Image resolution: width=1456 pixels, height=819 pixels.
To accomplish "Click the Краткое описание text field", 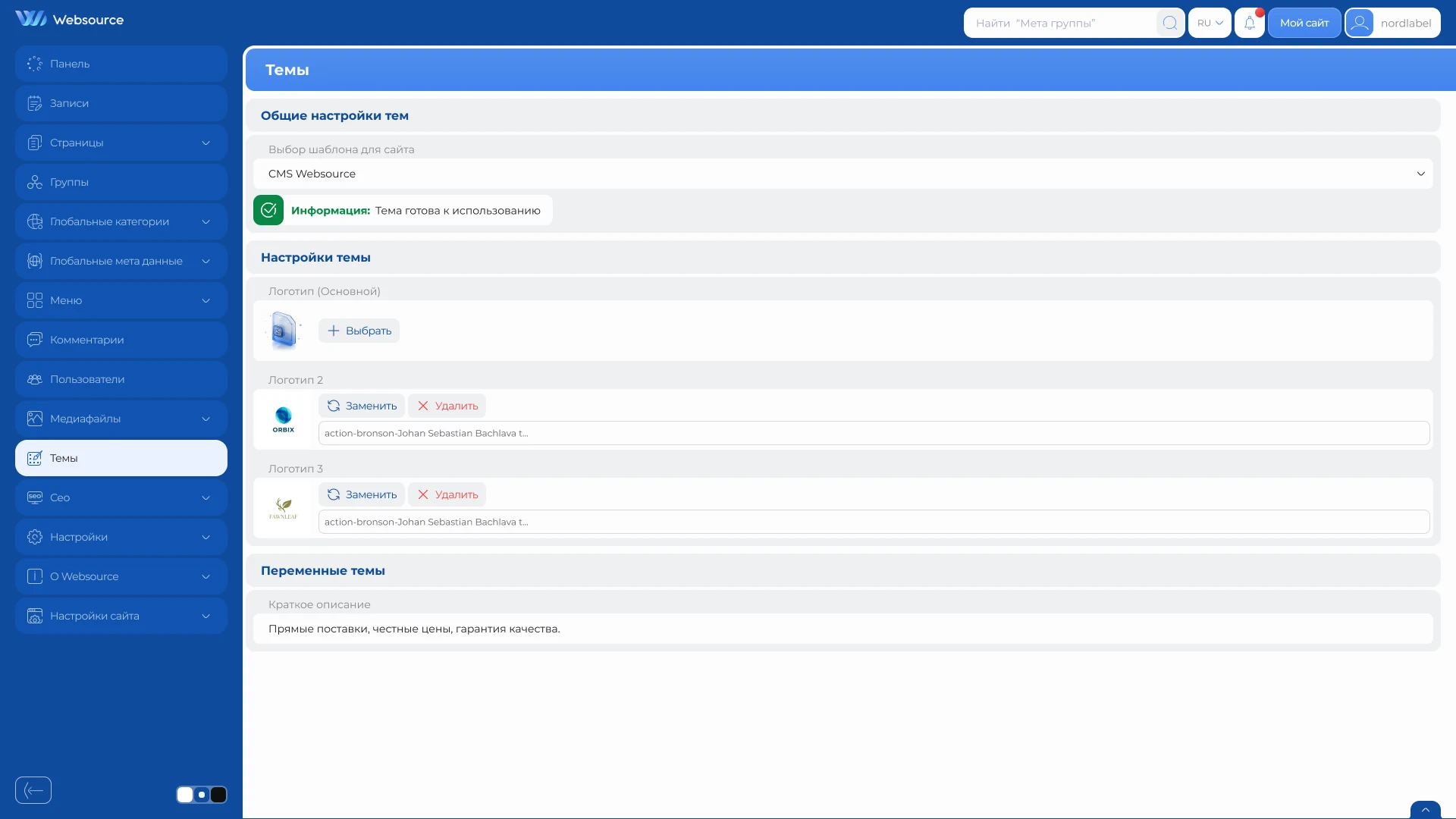I will 843,629.
